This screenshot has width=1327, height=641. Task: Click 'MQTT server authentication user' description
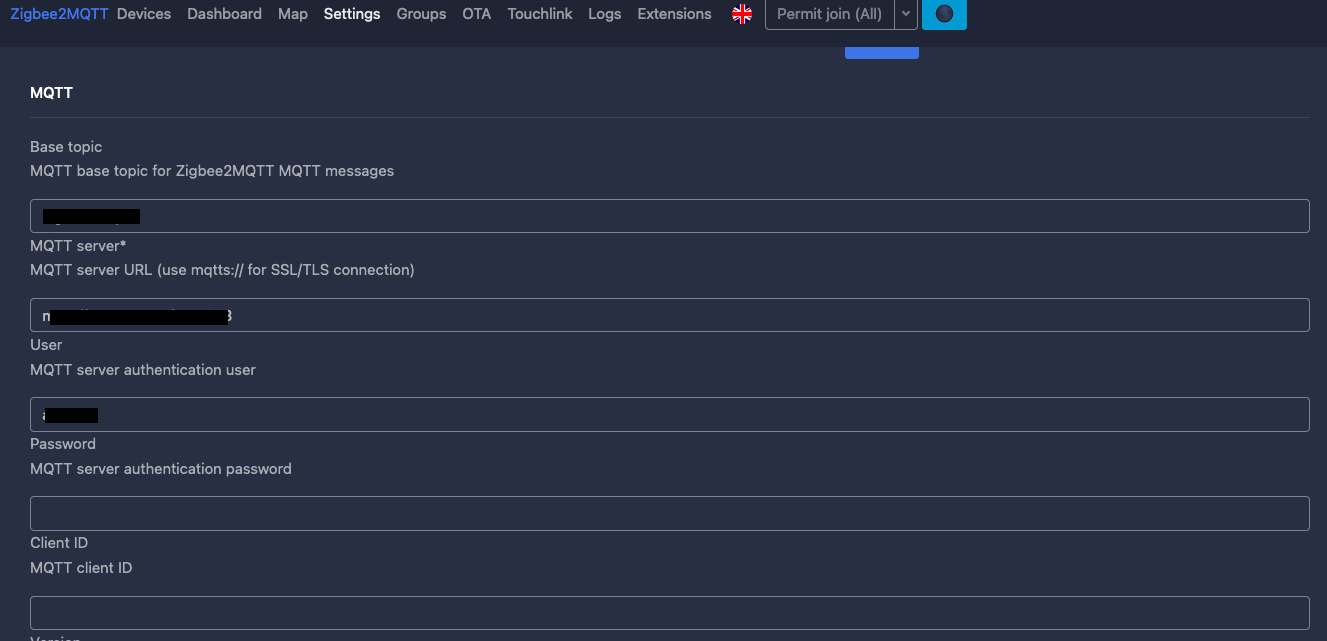[x=143, y=370]
